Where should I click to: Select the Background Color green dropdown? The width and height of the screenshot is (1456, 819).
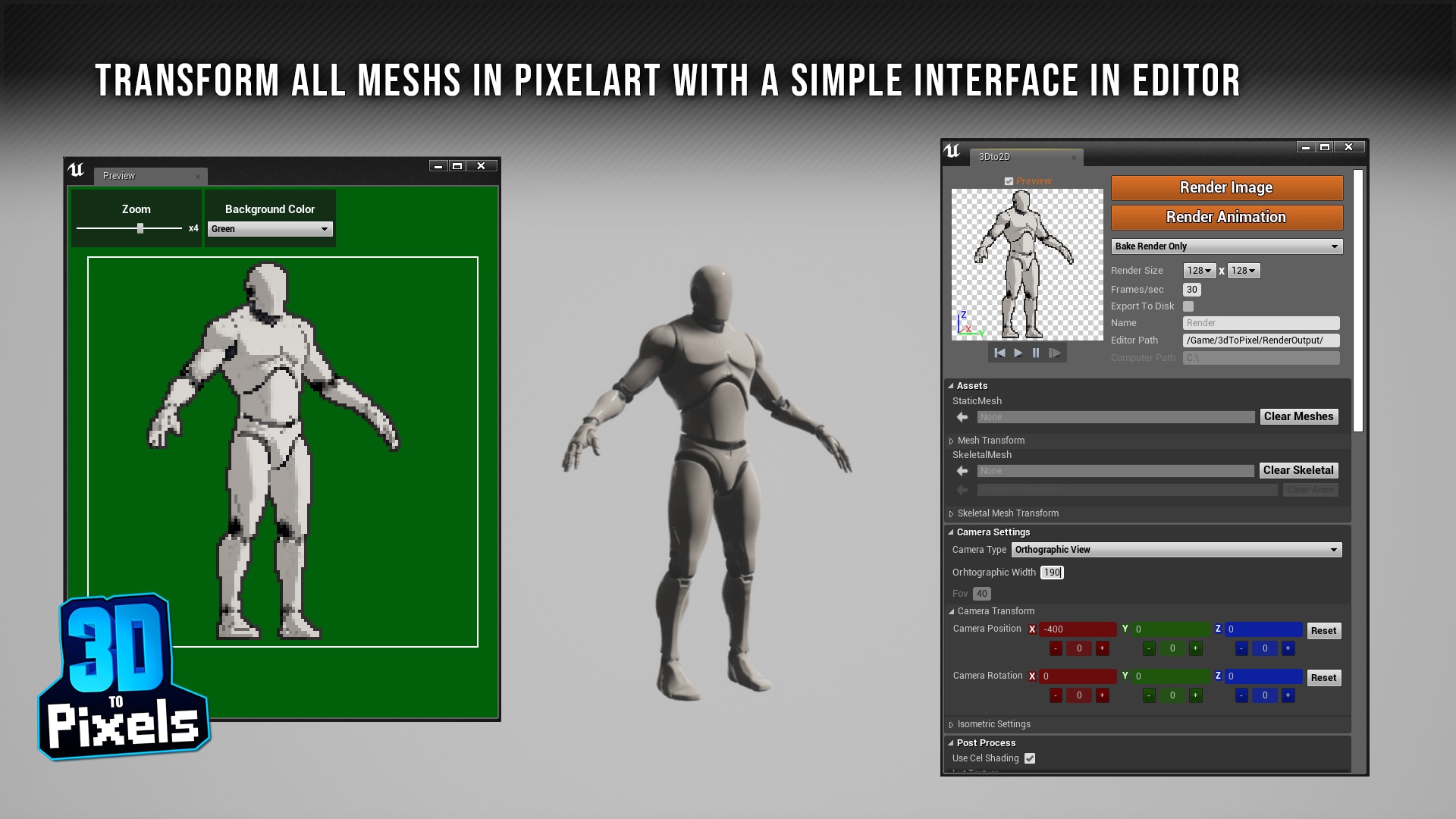coord(269,228)
